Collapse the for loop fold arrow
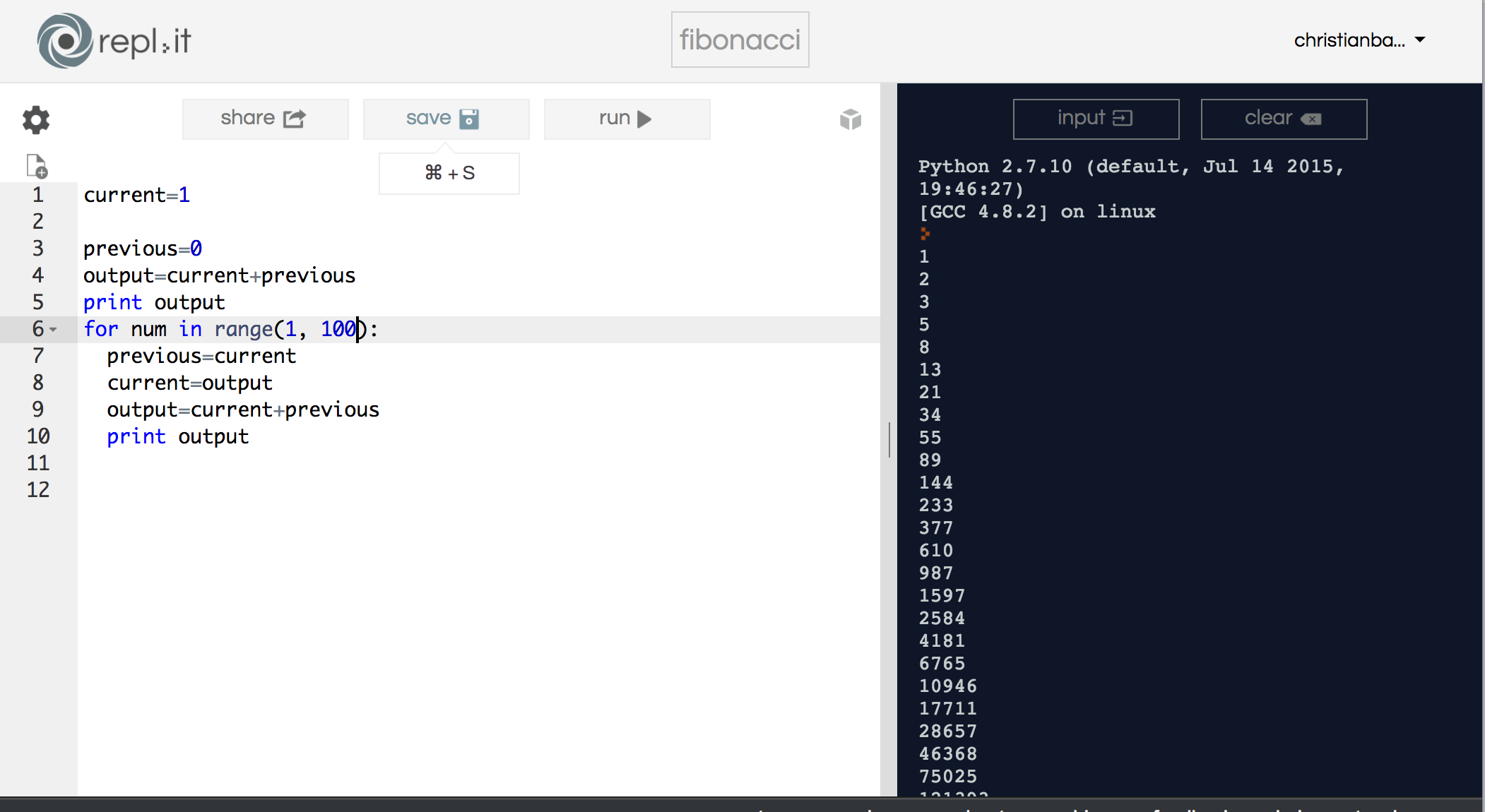This screenshot has width=1485, height=812. click(x=54, y=330)
